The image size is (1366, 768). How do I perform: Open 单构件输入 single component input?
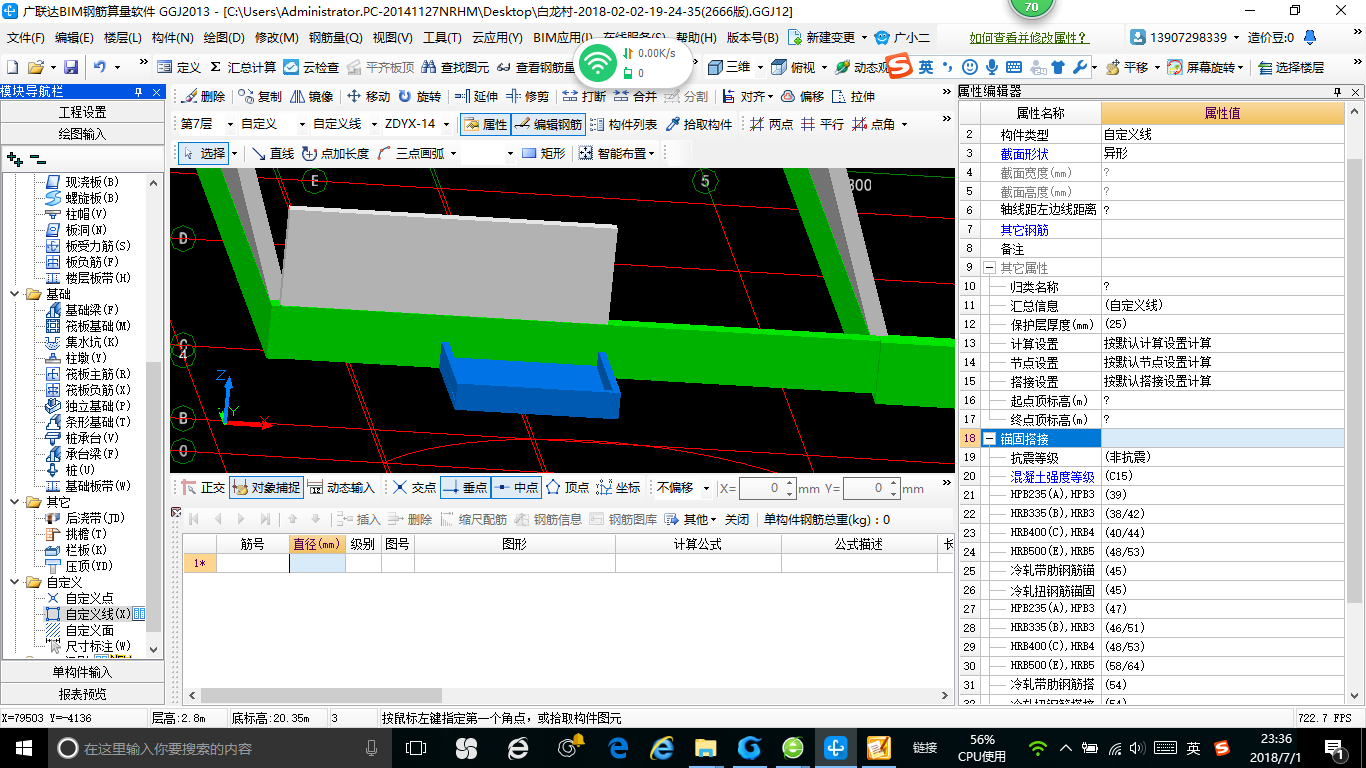pos(82,672)
